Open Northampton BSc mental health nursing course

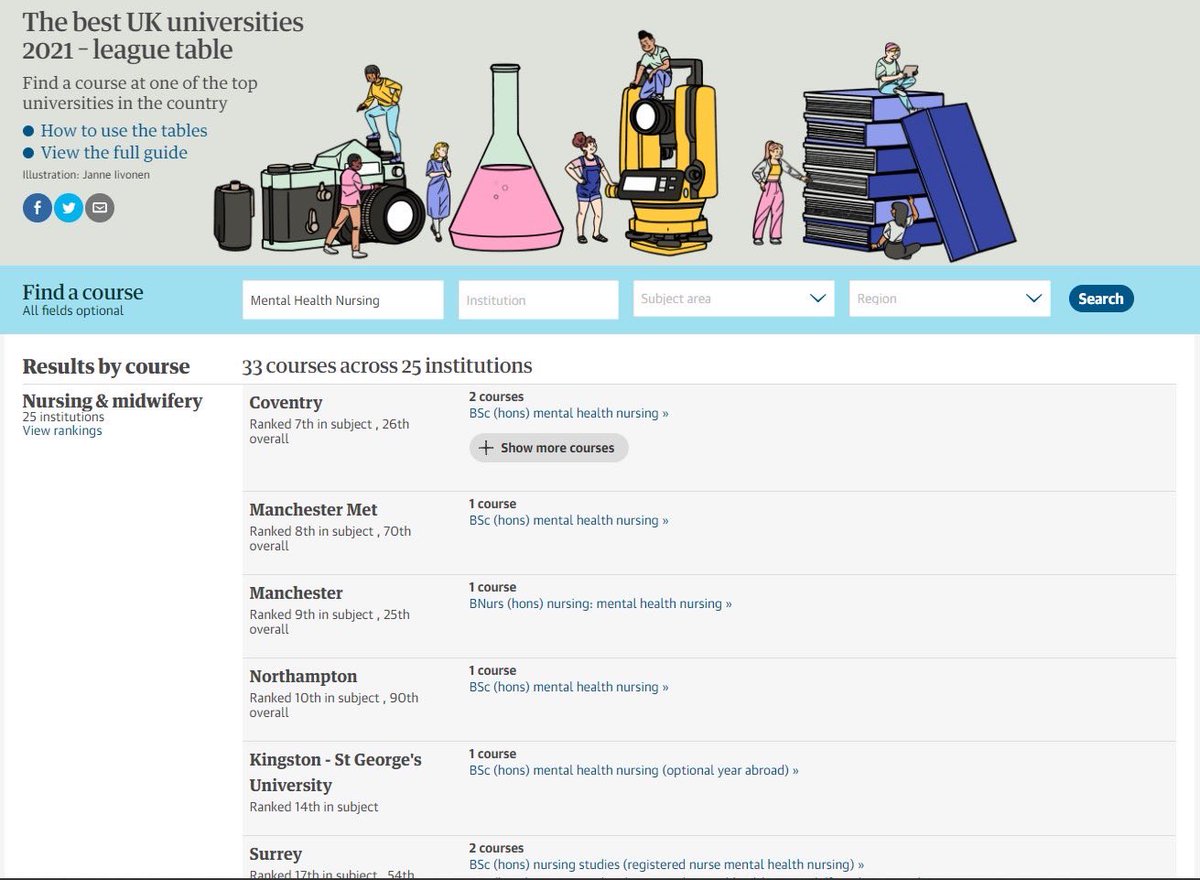tap(569, 687)
